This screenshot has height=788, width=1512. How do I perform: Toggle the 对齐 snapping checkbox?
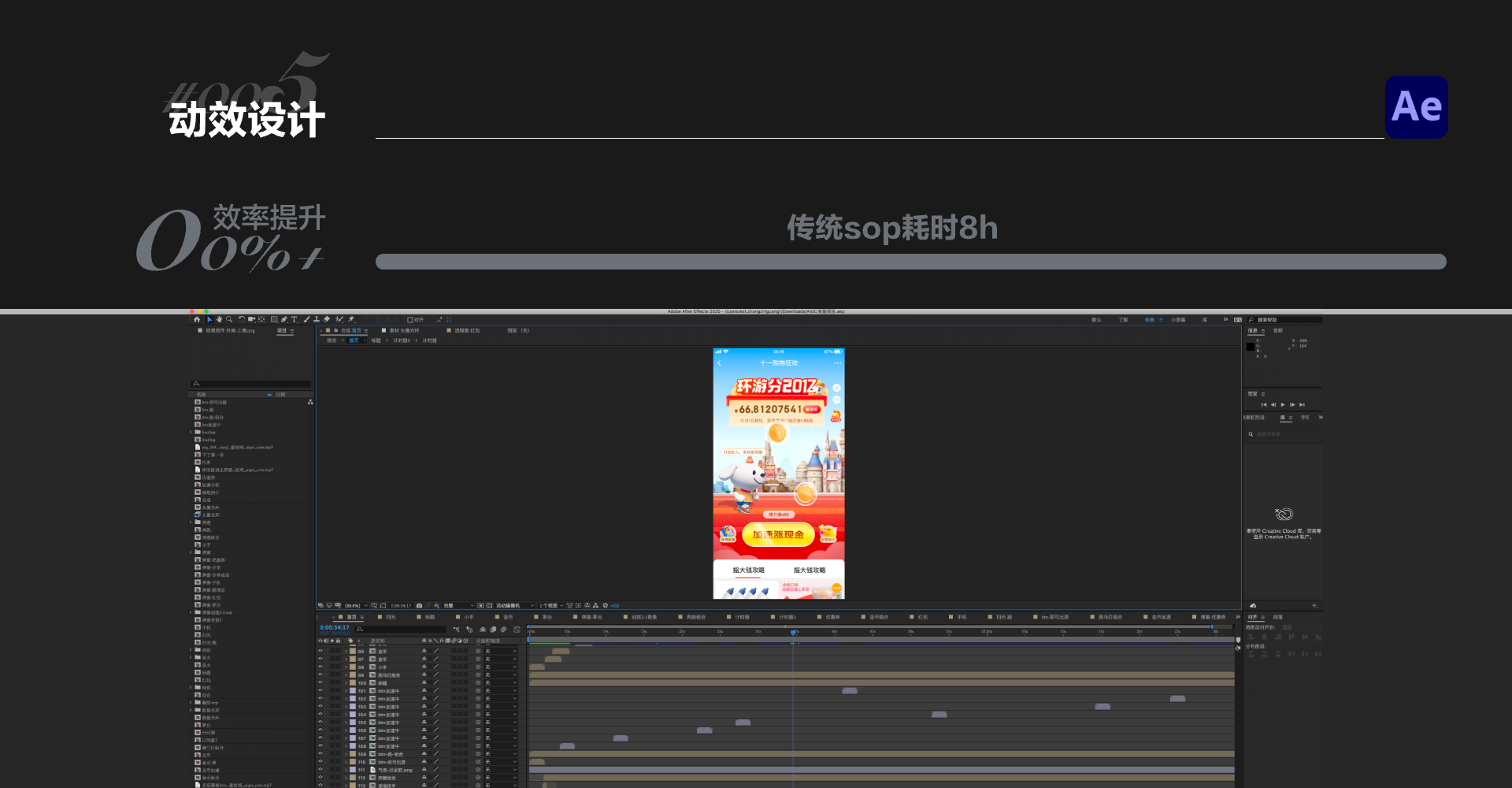(x=410, y=320)
